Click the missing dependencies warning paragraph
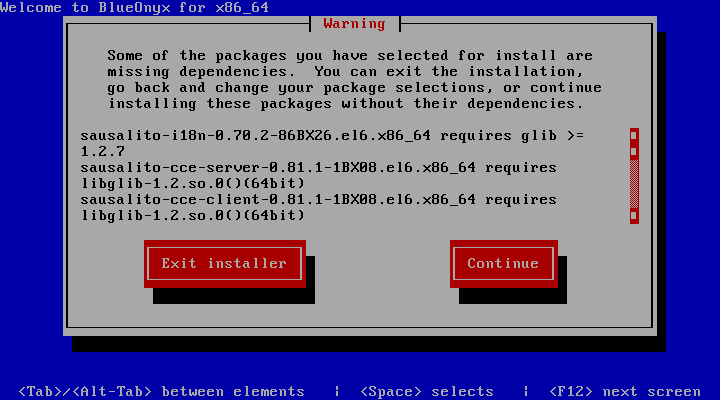Image resolution: width=720 pixels, height=400 pixels. click(350, 79)
